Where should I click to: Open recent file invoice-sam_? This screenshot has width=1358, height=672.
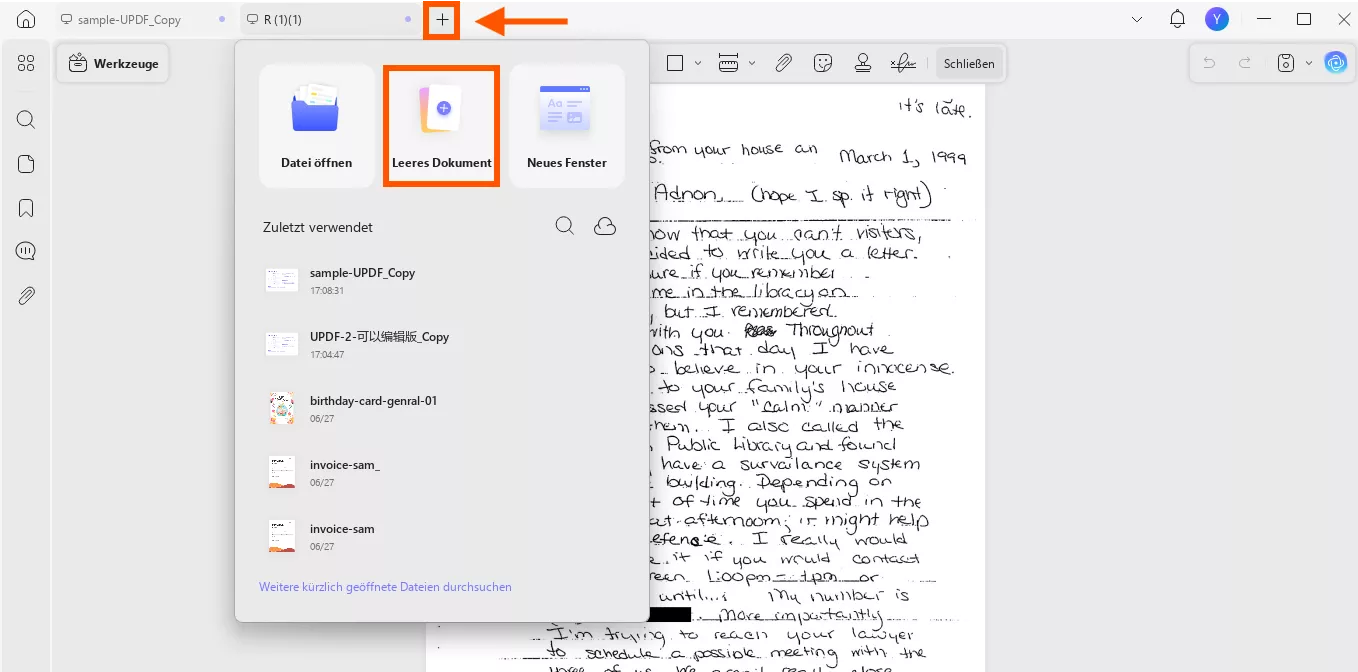coord(441,472)
